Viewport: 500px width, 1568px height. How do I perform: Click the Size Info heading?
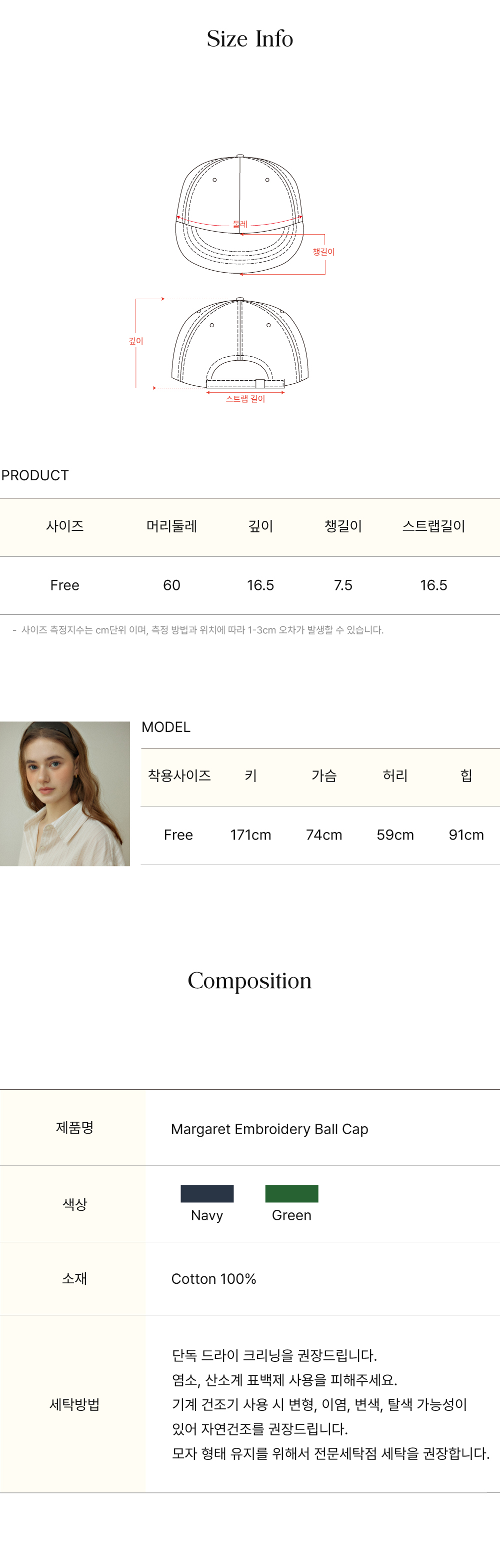(x=250, y=39)
